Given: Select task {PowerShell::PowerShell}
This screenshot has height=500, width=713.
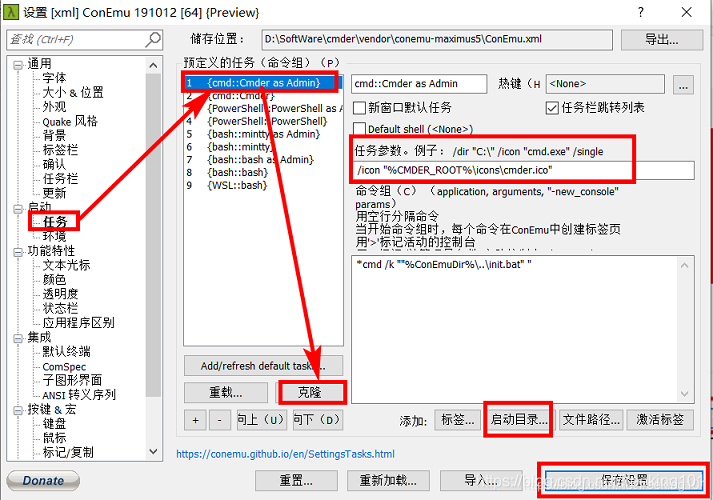Looking at the screenshot, I should click(263, 121).
